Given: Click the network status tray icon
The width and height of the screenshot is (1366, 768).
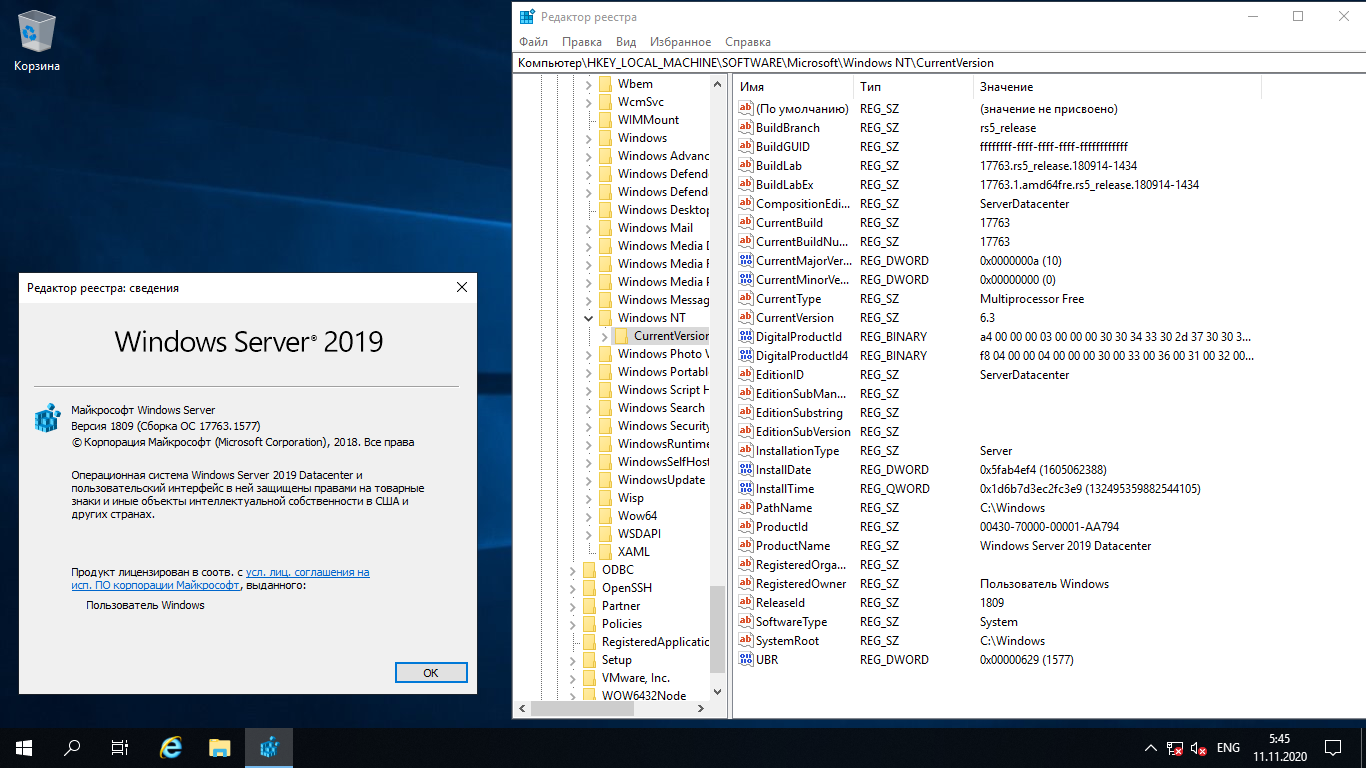Looking at the screenshot, I should coord(1177,748).
